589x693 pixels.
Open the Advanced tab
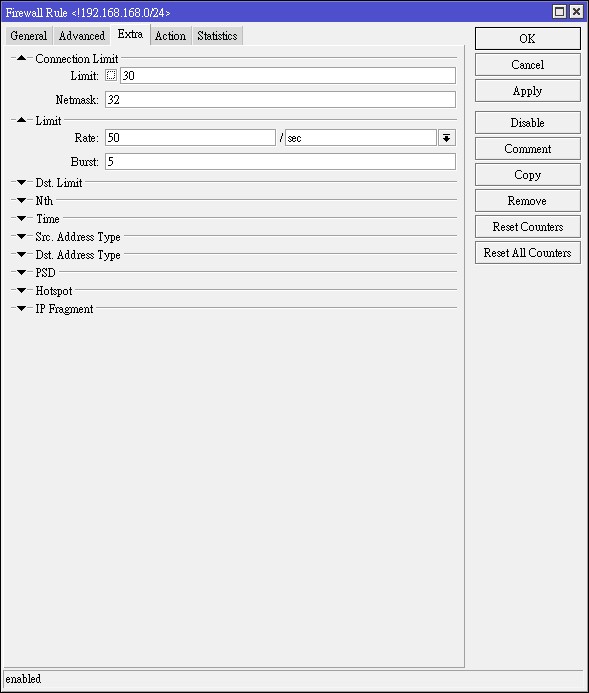[x=82, y=36]
